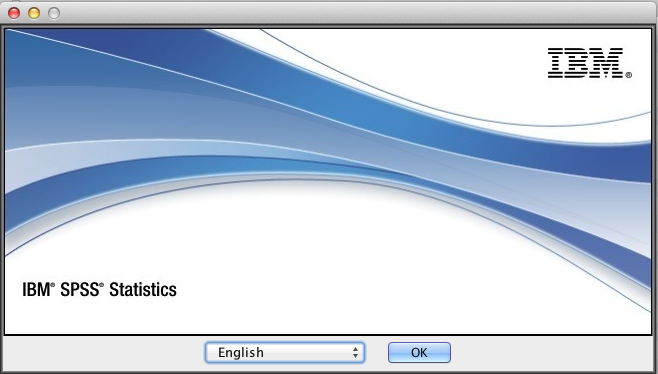
Task: Click the grey bar right of the OK button
Action: 552,353
